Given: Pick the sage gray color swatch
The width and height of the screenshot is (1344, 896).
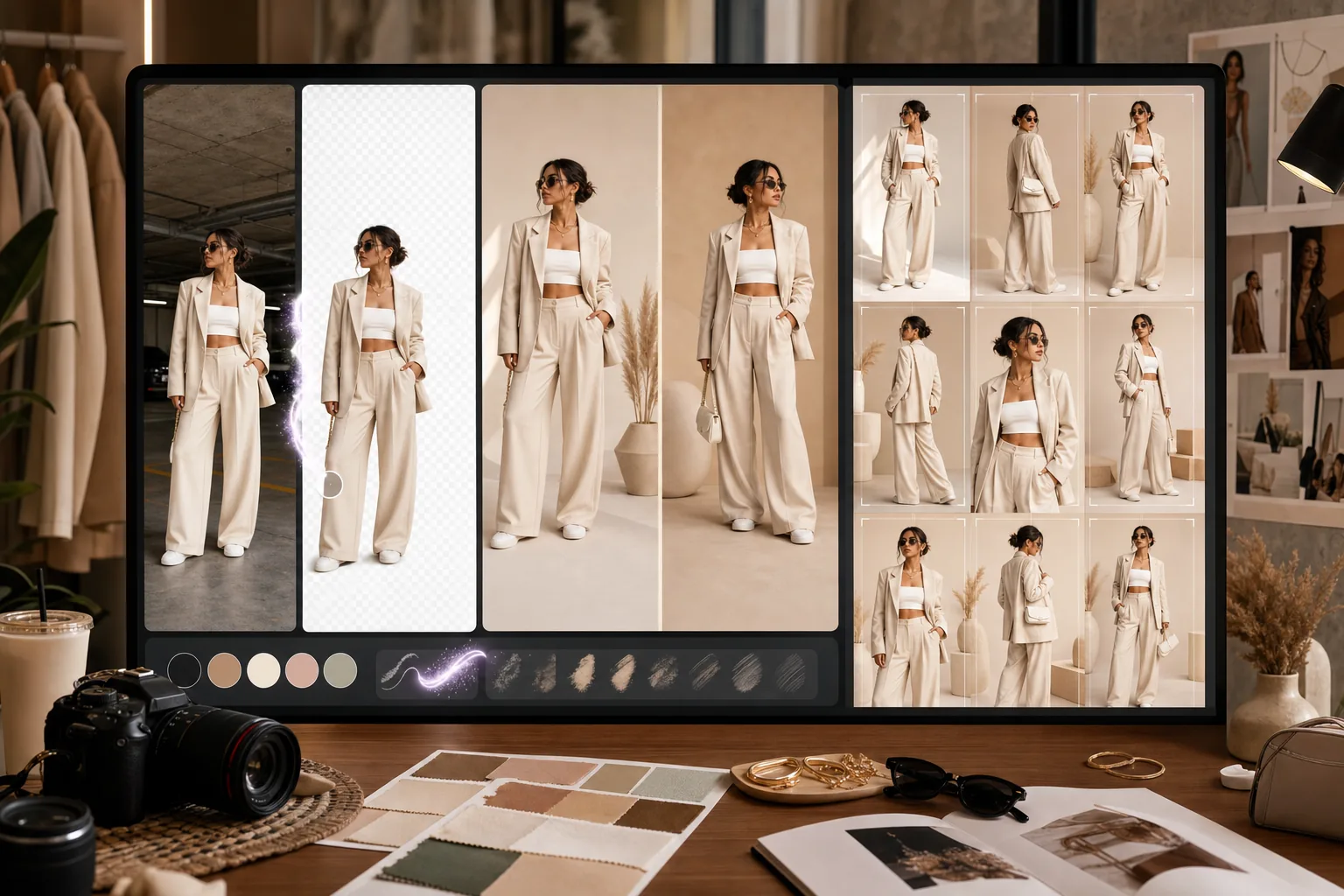Looking at the screenshot, I should tap(340, 671).
